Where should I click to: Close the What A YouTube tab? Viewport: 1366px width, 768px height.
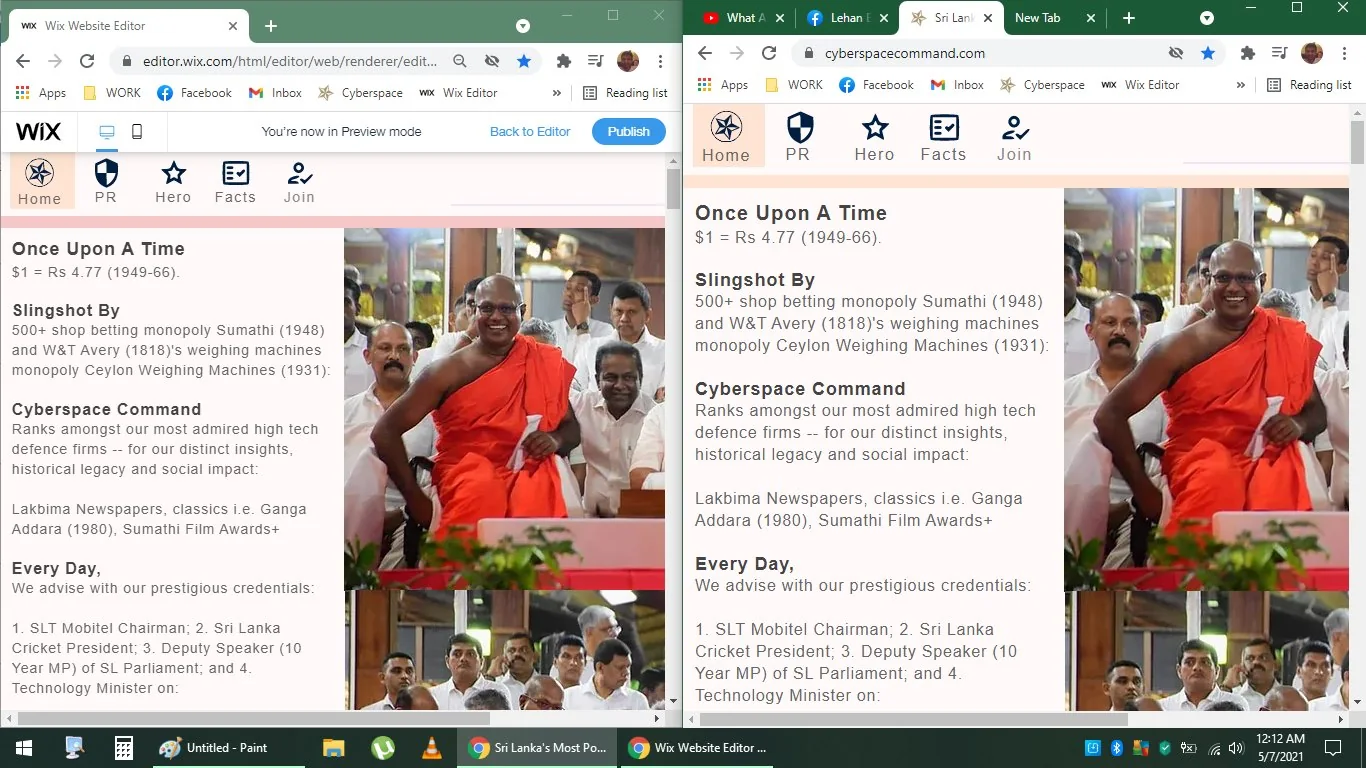coord(778,18)
